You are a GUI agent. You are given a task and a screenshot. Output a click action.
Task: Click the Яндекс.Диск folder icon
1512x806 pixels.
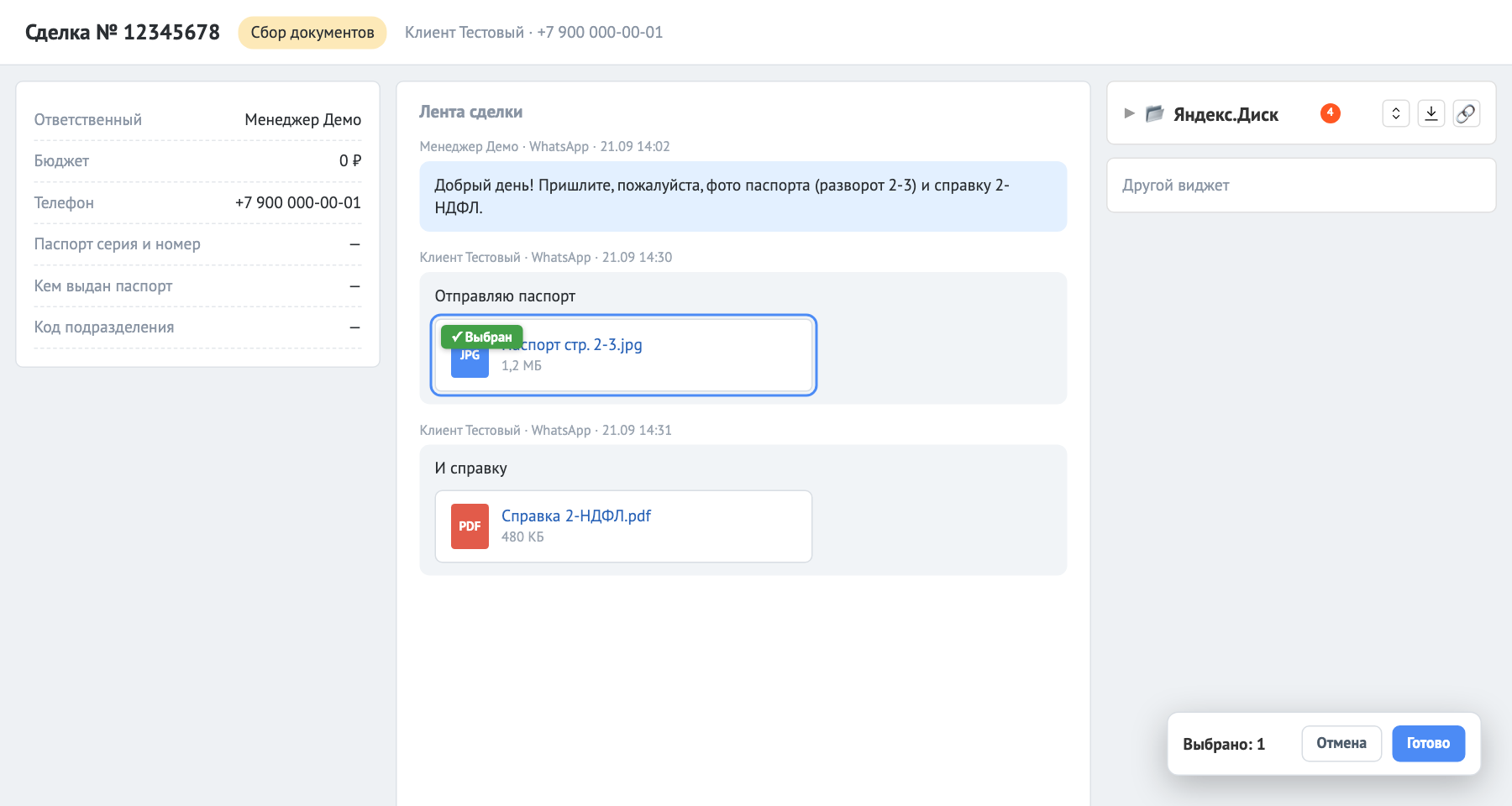(x=1155, y=113)
